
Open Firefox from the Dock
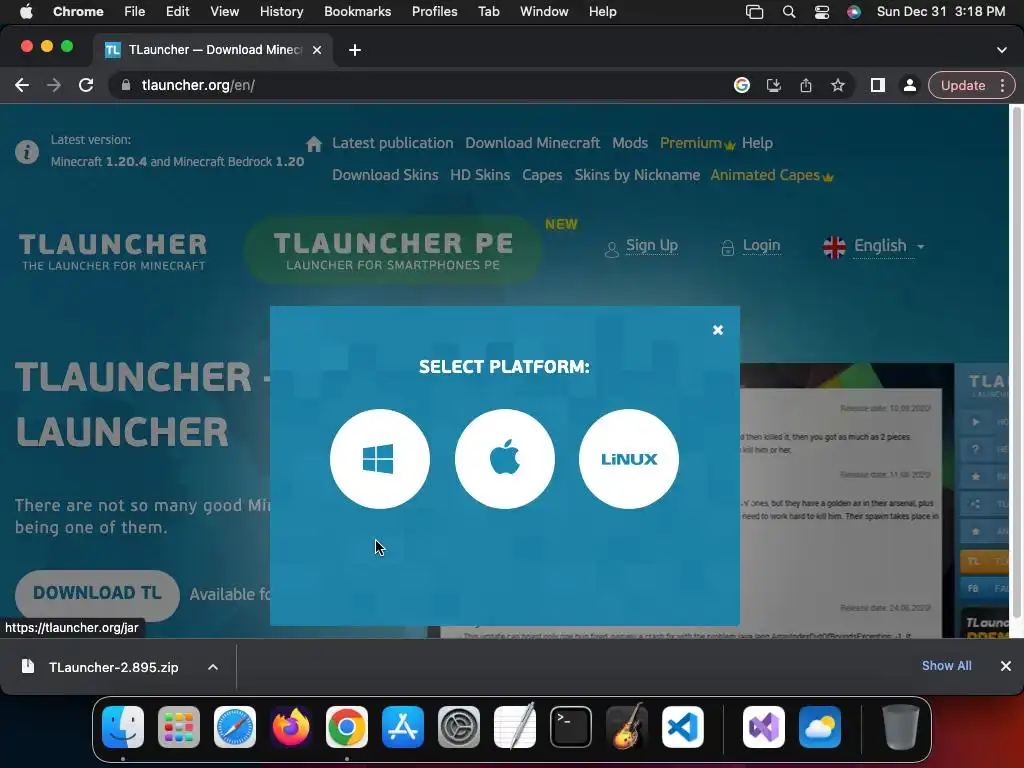(x=291, y=727)
